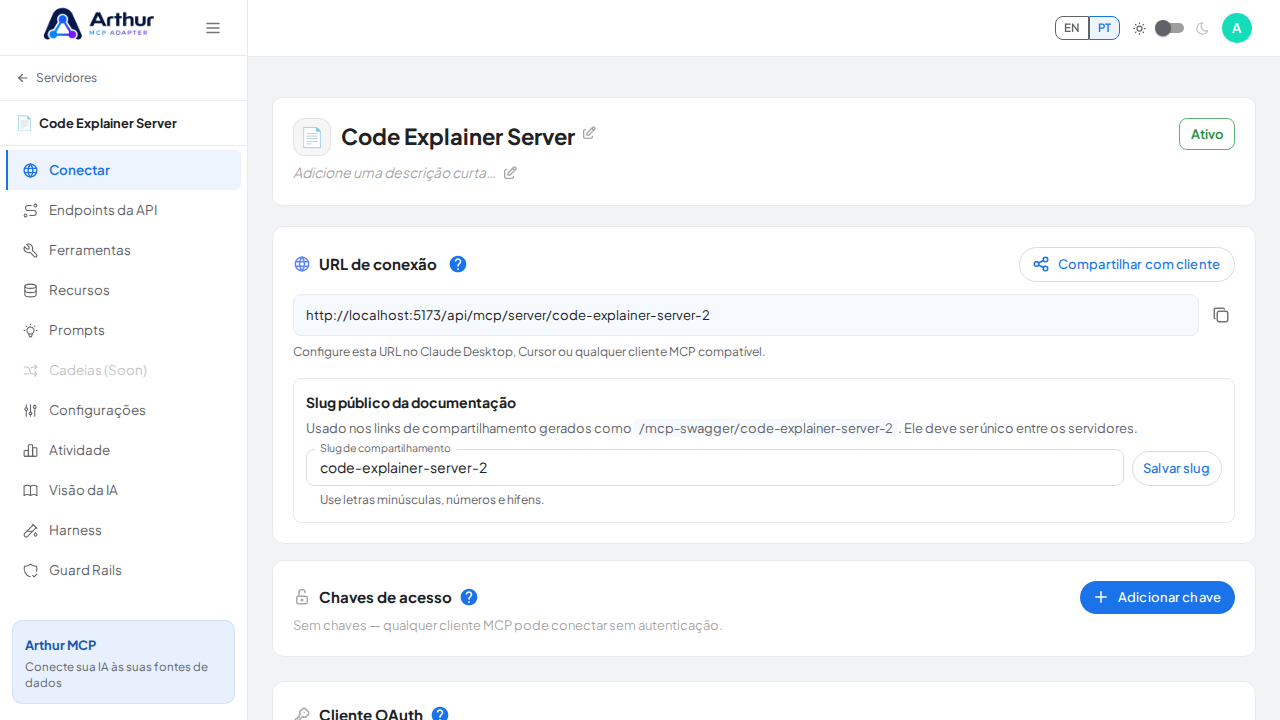1280x720 pixels.
Task: Click the Endpoints da API route icon
Action: 31,210
